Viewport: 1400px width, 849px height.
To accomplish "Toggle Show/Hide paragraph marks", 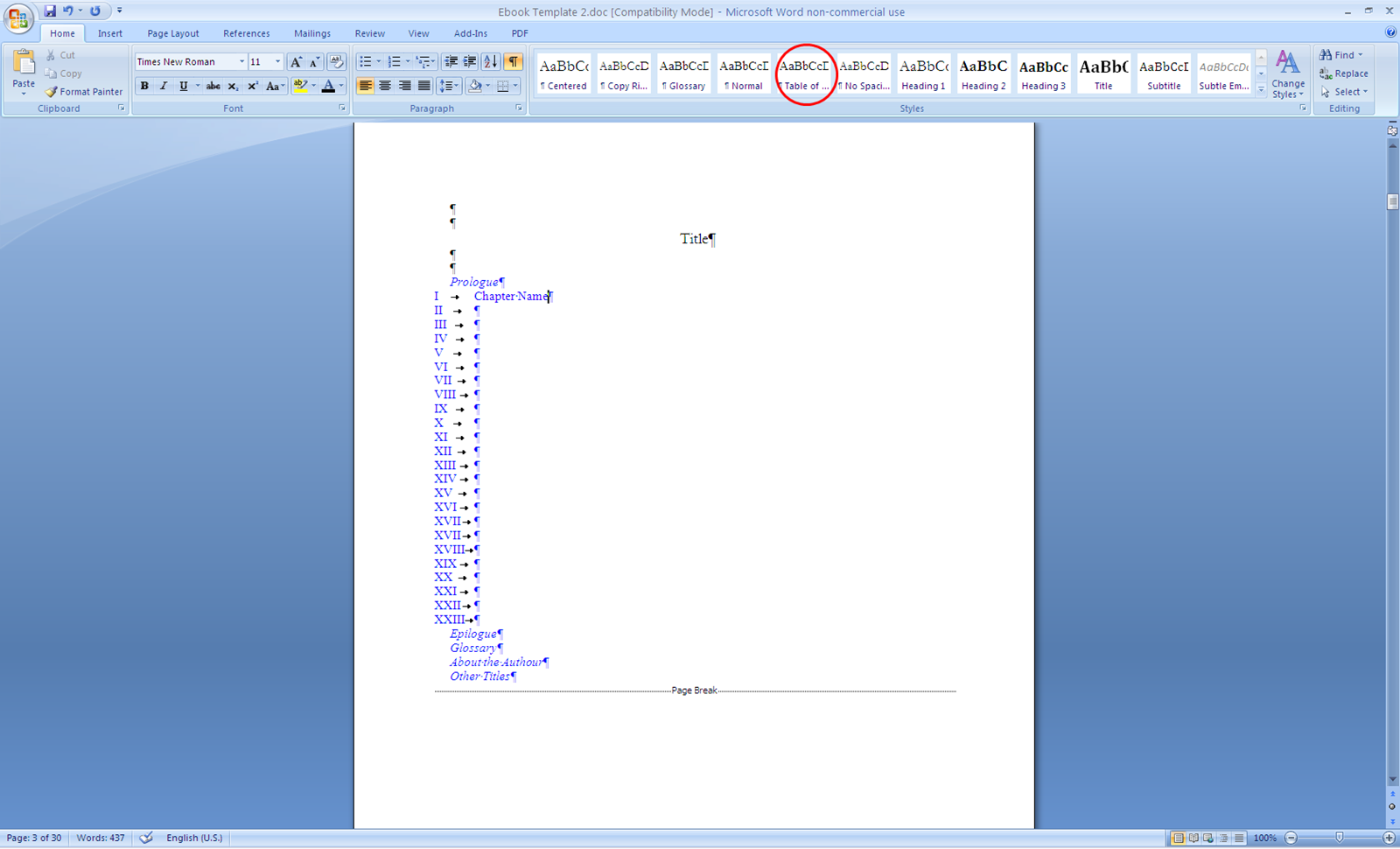I will click(514, 61).
